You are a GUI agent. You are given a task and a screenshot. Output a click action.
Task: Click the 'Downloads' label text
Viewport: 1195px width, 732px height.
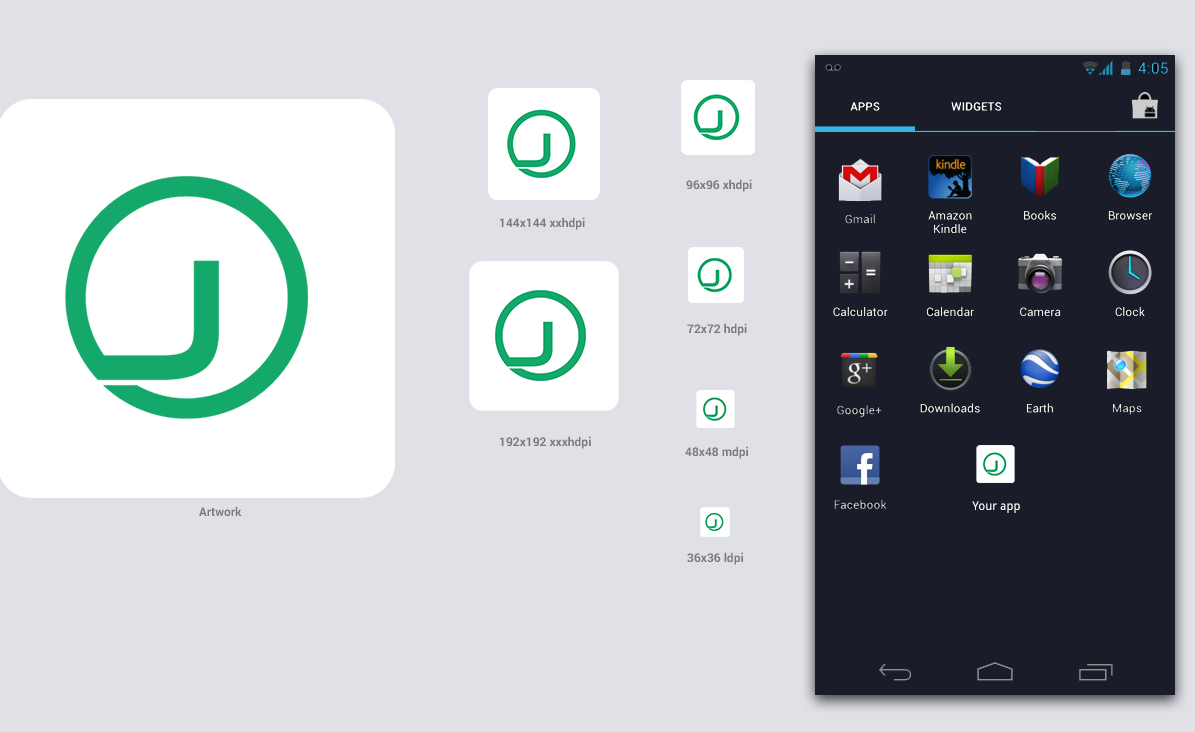click(950, 408)
